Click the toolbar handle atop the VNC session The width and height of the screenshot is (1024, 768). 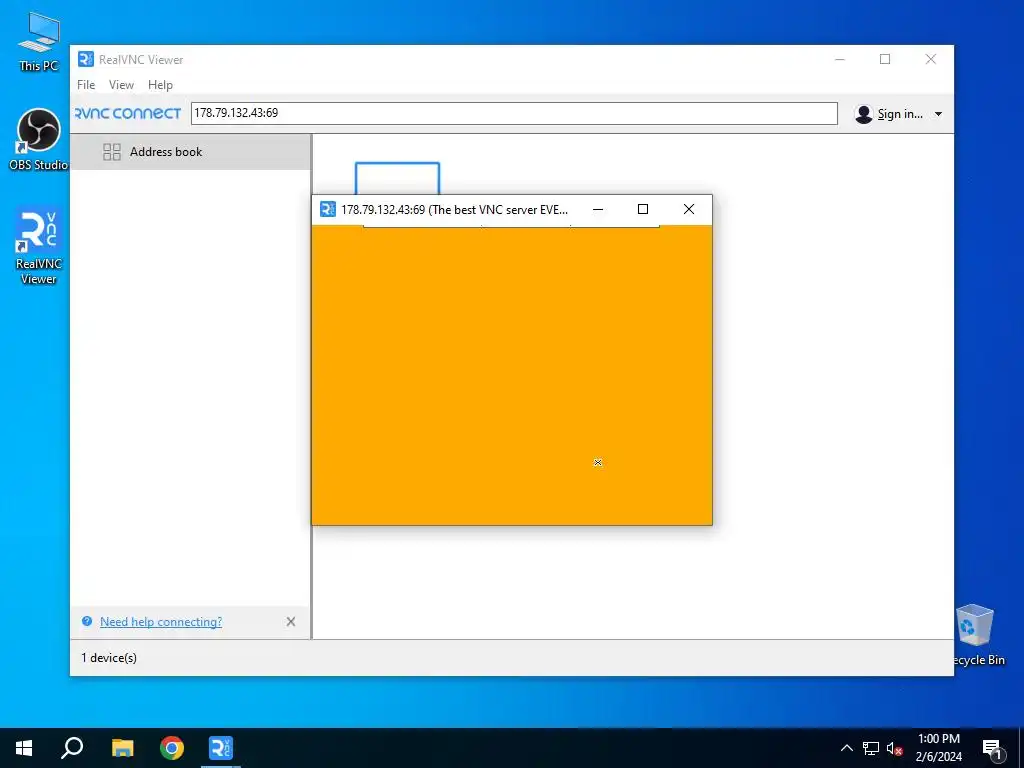511,225
